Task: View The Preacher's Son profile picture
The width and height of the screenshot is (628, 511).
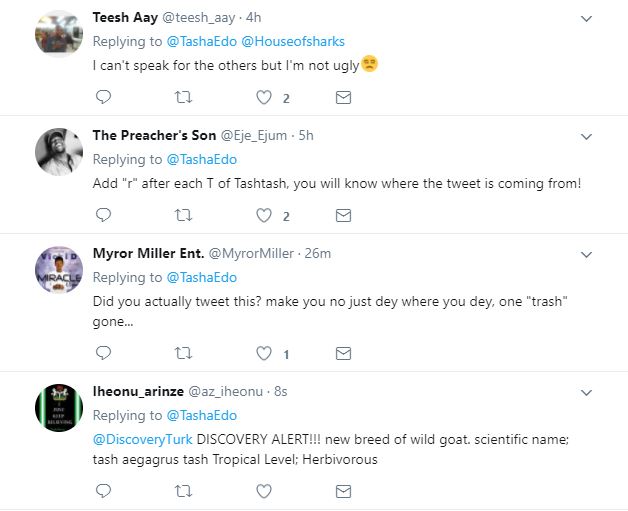Action: pyautogui.click(x=58, y=151)
